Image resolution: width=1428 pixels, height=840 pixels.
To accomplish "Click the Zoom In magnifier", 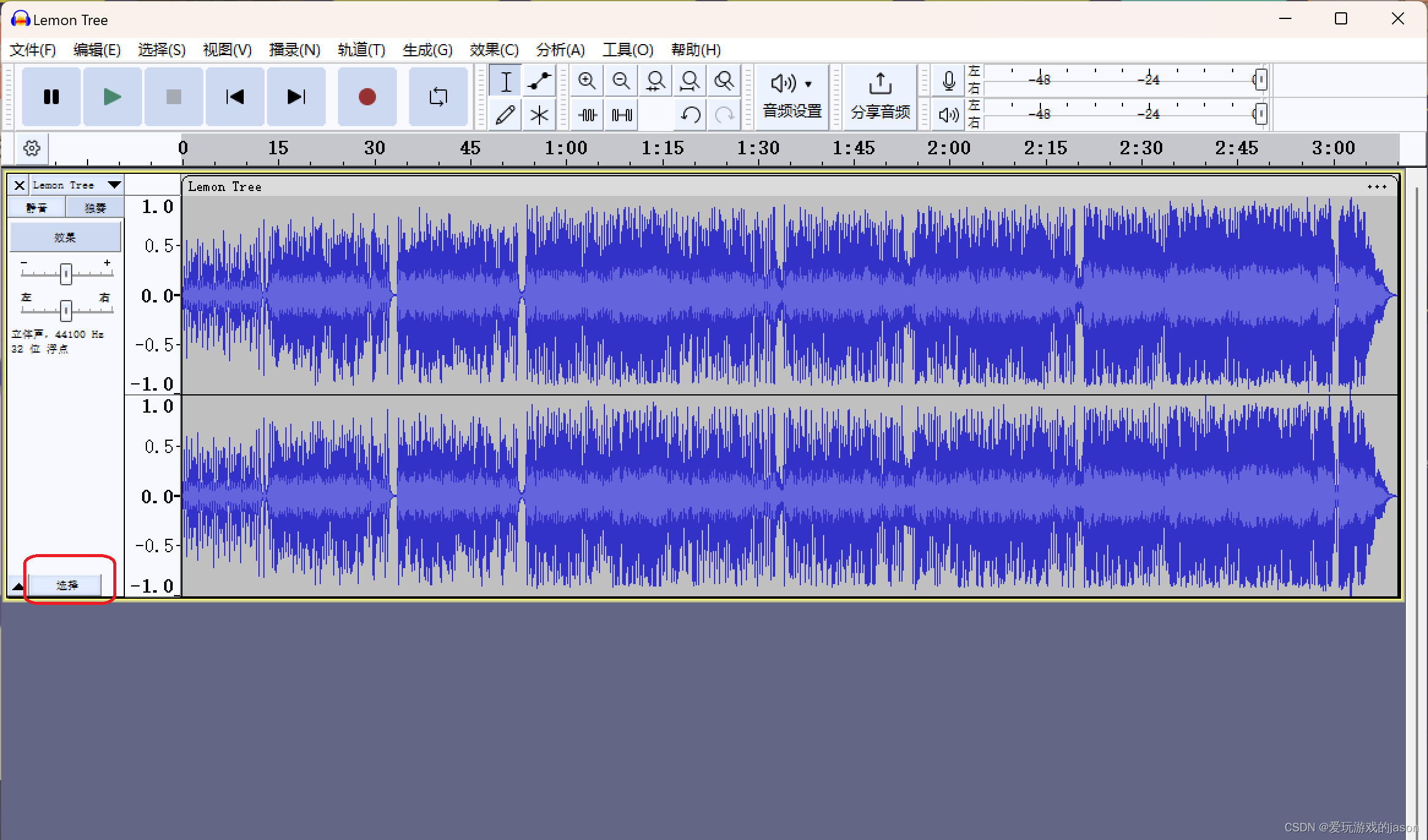I will 587,81.
